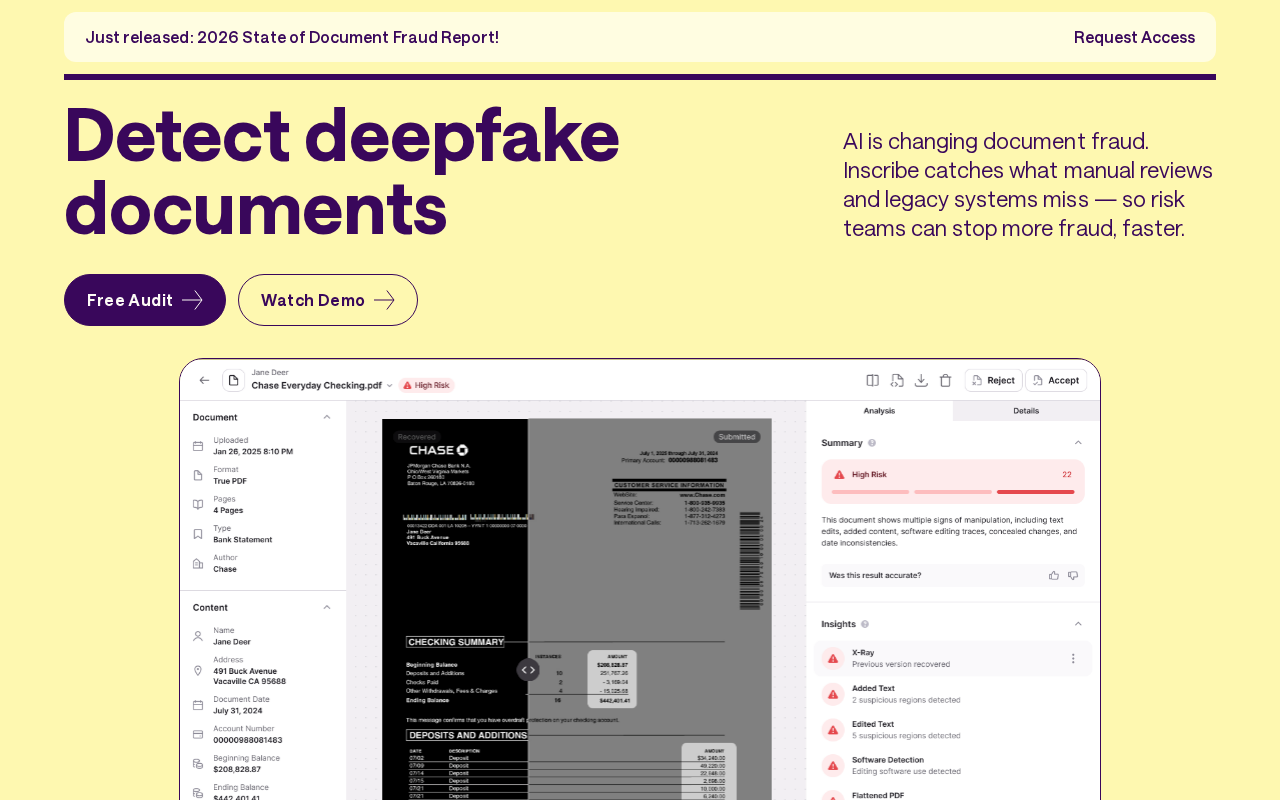Click the address 491 Buck Avenue
1280x800 pixels.
pos(245,671)
